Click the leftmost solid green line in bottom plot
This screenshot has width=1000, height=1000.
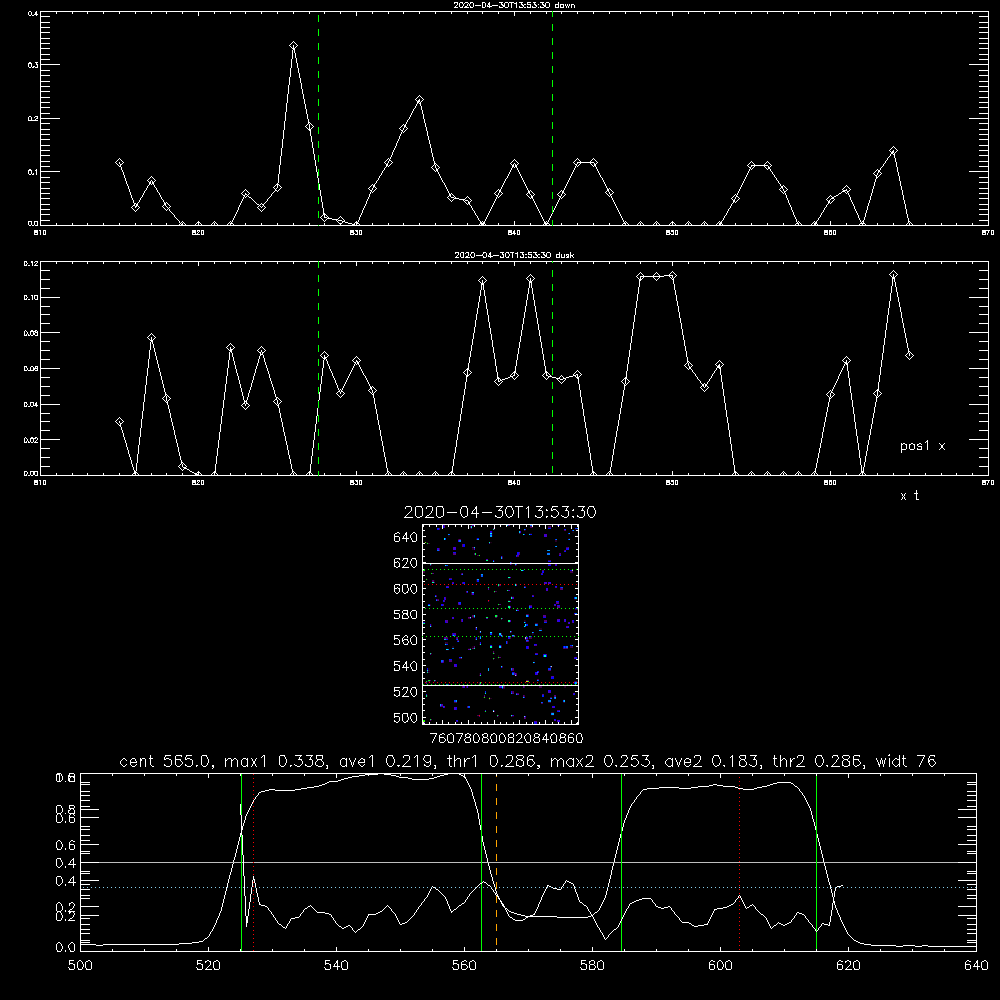coord(241,862)
